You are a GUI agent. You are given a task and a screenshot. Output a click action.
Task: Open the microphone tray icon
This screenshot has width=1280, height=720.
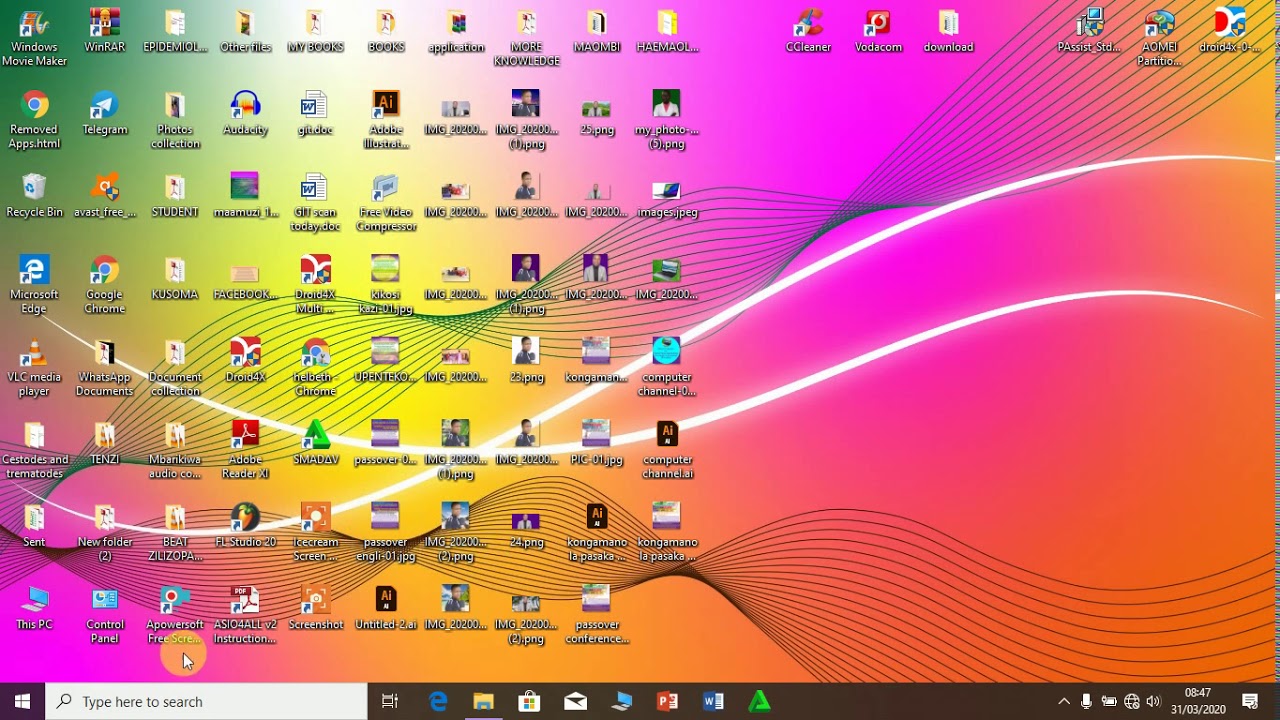click(x=1086, y=701)
